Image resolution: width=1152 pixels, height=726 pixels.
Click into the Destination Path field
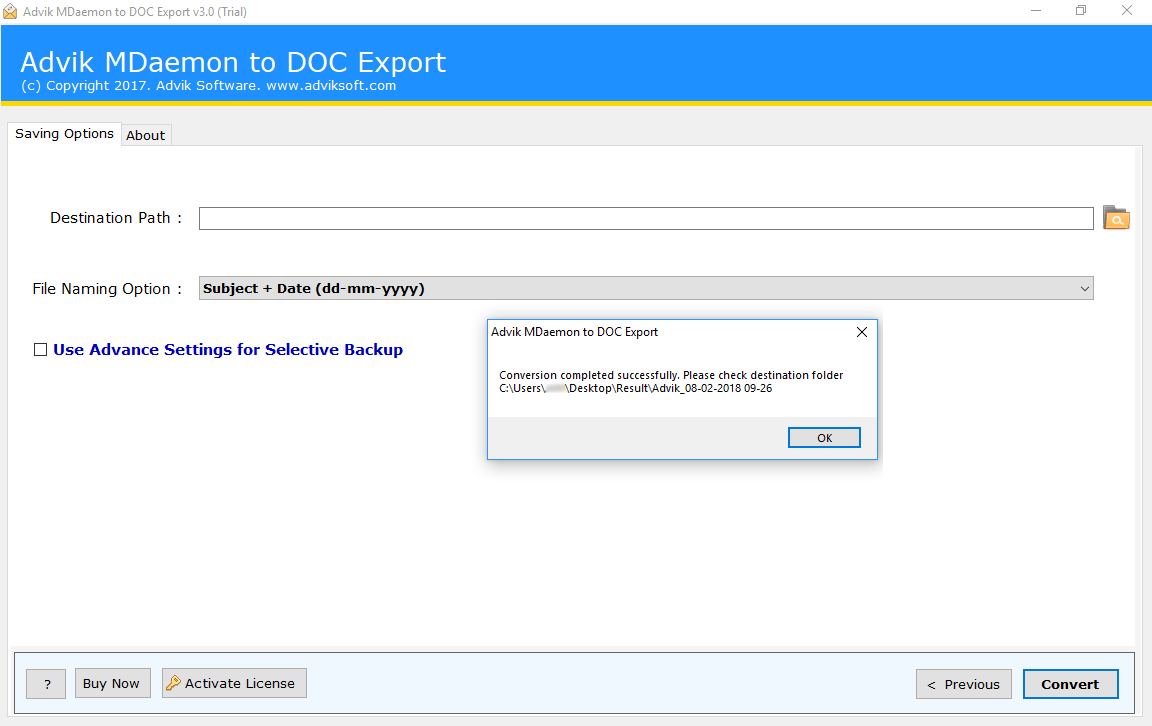pyautogui.click(x=646, y=218)
